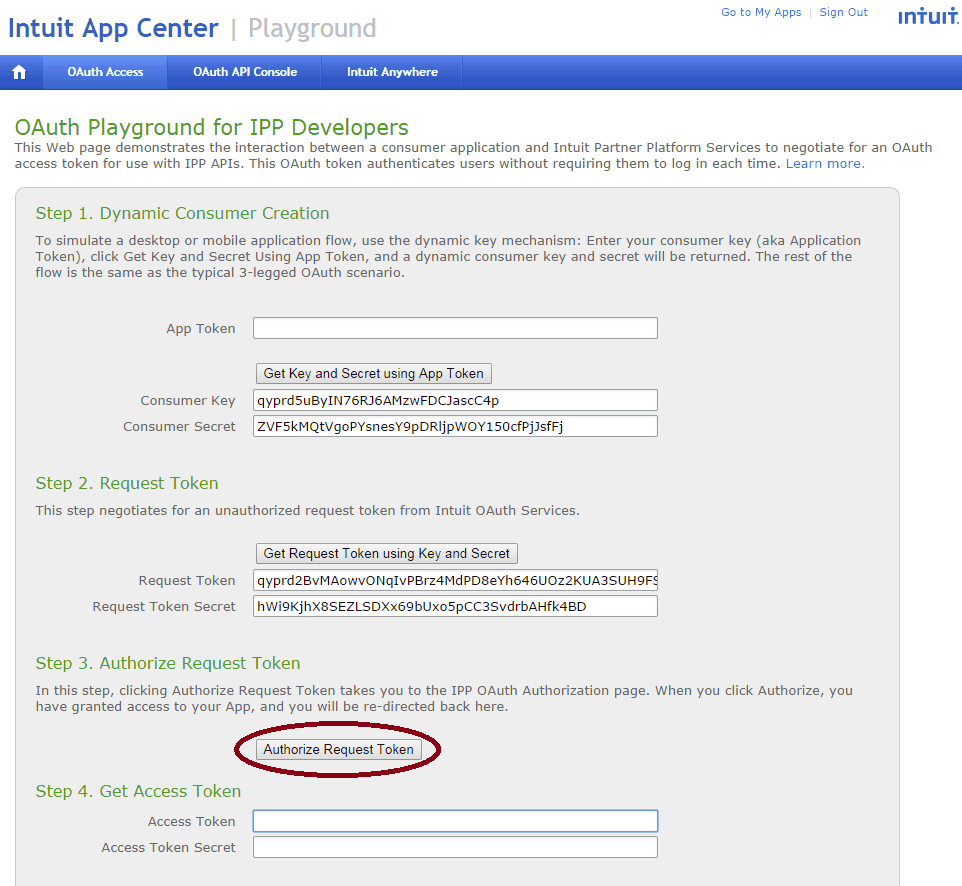Click the Consumer Key label

[x=188, y=401]
